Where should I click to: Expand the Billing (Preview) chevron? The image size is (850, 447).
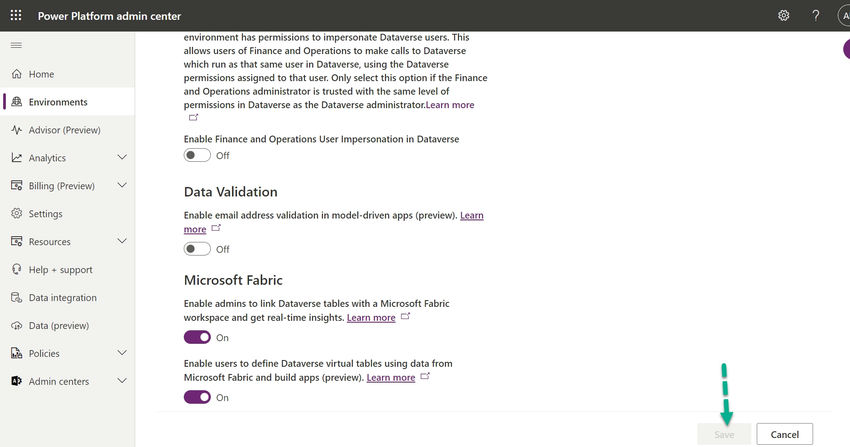pos(122,186)
